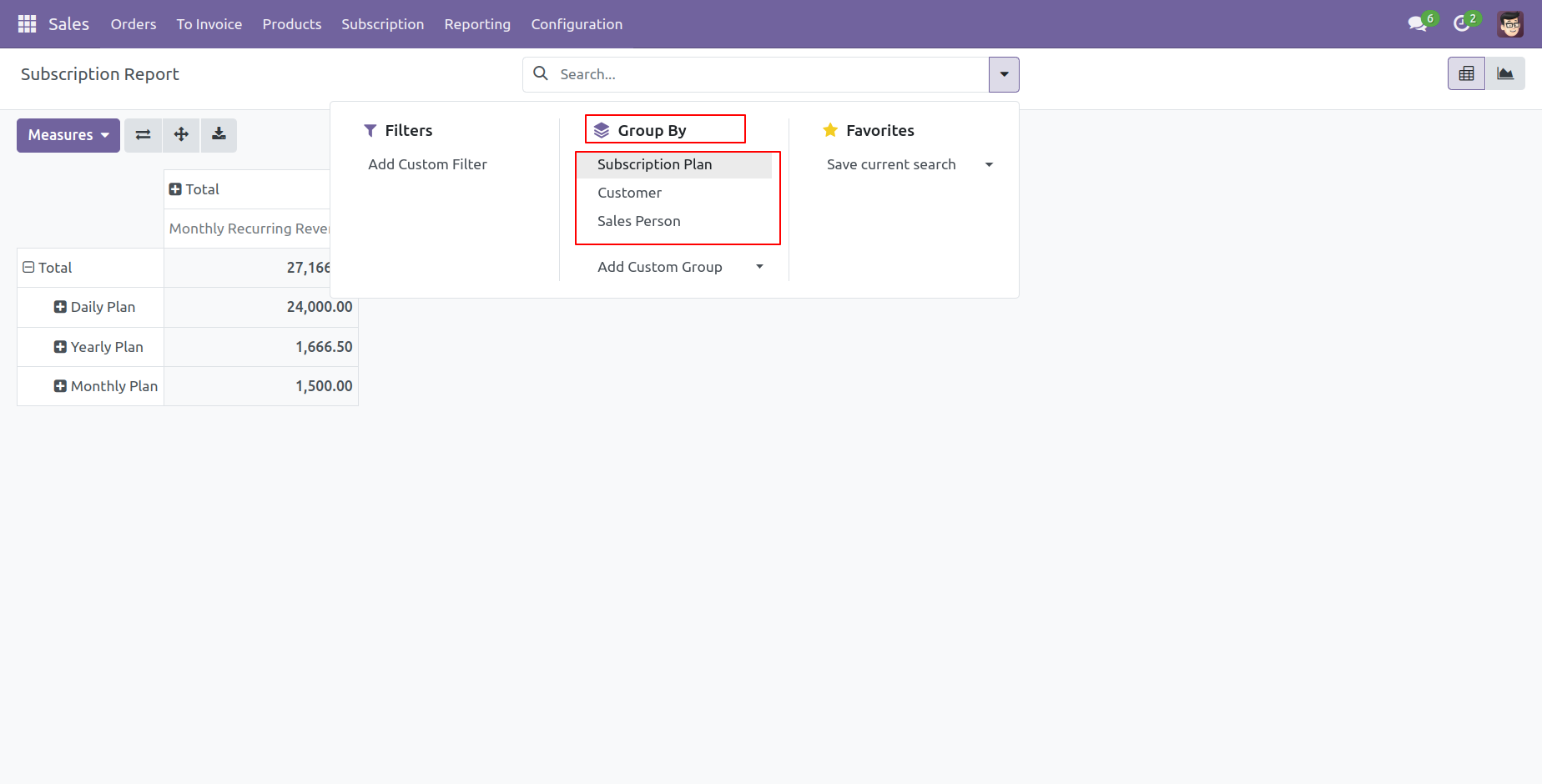
Task: Group by Sales Person
Action: (x=674, y=221)
